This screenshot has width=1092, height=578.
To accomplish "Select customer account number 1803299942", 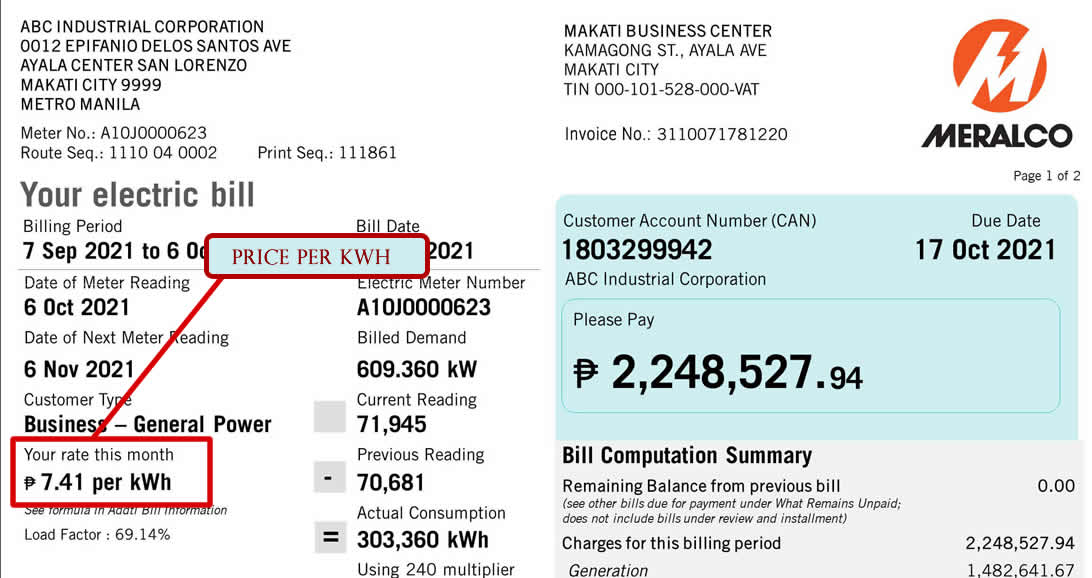I will (637, 249).
